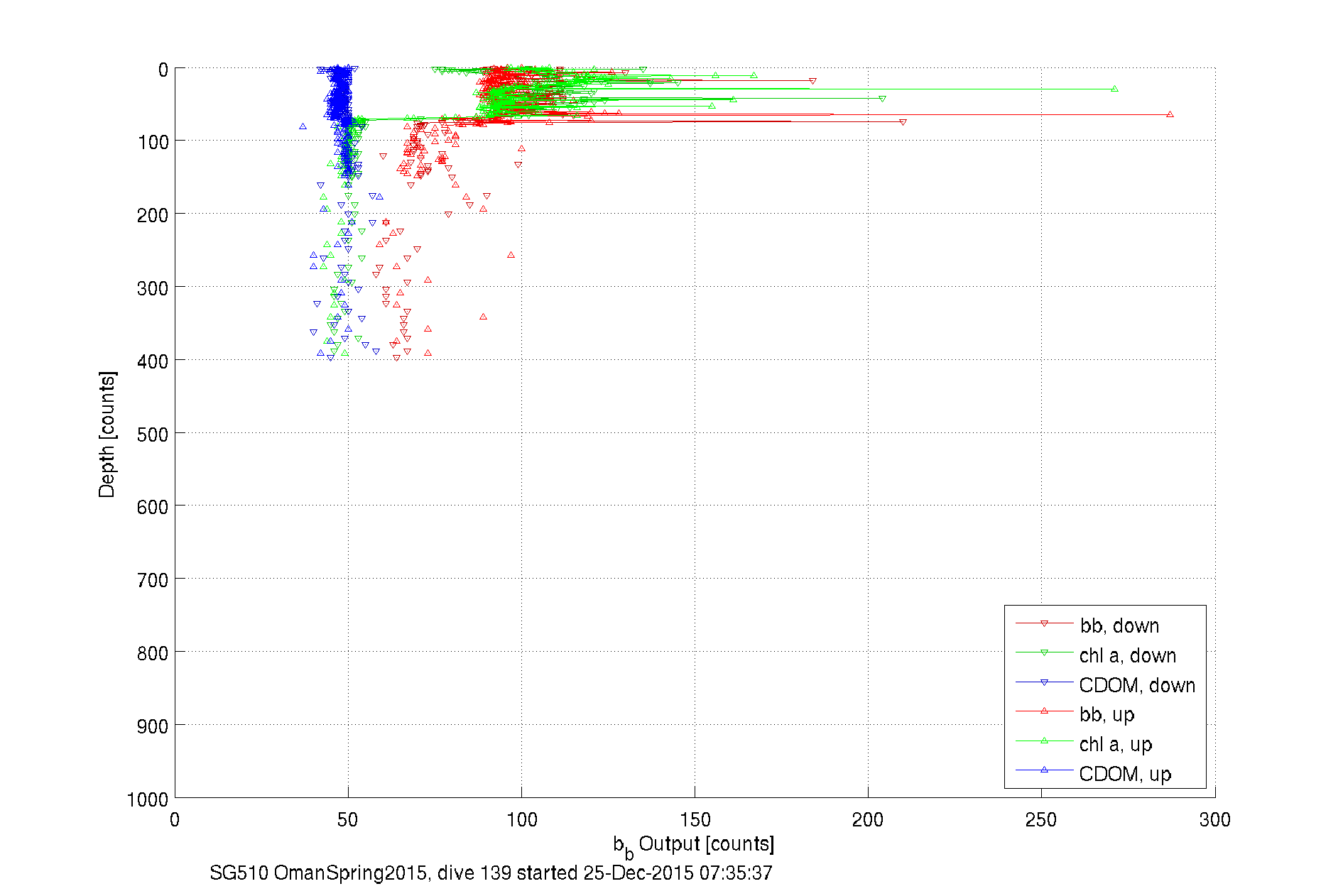Click the x-axis tick label 150
The height and width of the screenshot is (896, 1343).
[x=695, y=820]
